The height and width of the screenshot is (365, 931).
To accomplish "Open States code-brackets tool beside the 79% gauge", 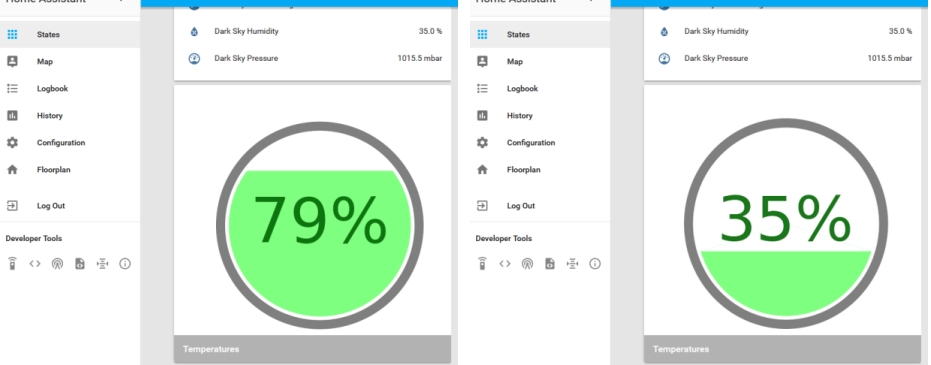I will (x=35, y=264).
